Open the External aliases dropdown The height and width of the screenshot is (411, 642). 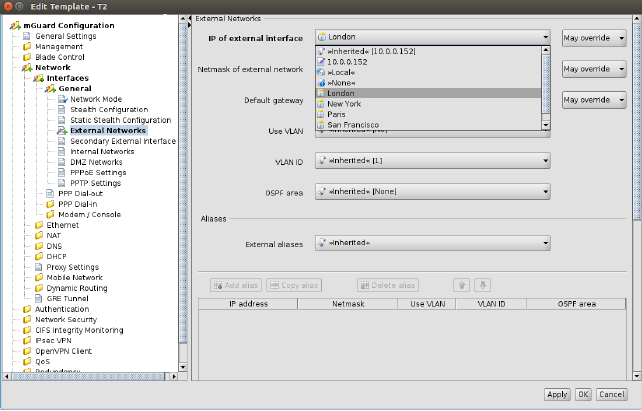coord(433,242)
